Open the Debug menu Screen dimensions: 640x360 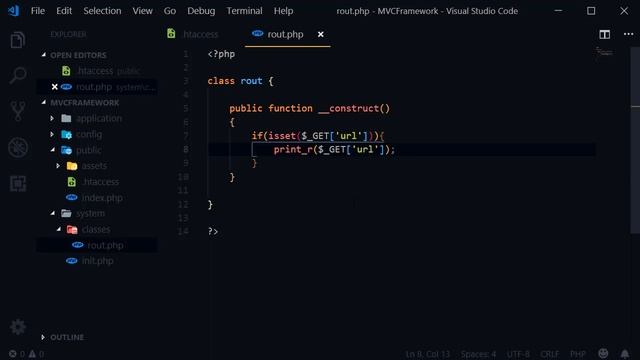[201, 11]
